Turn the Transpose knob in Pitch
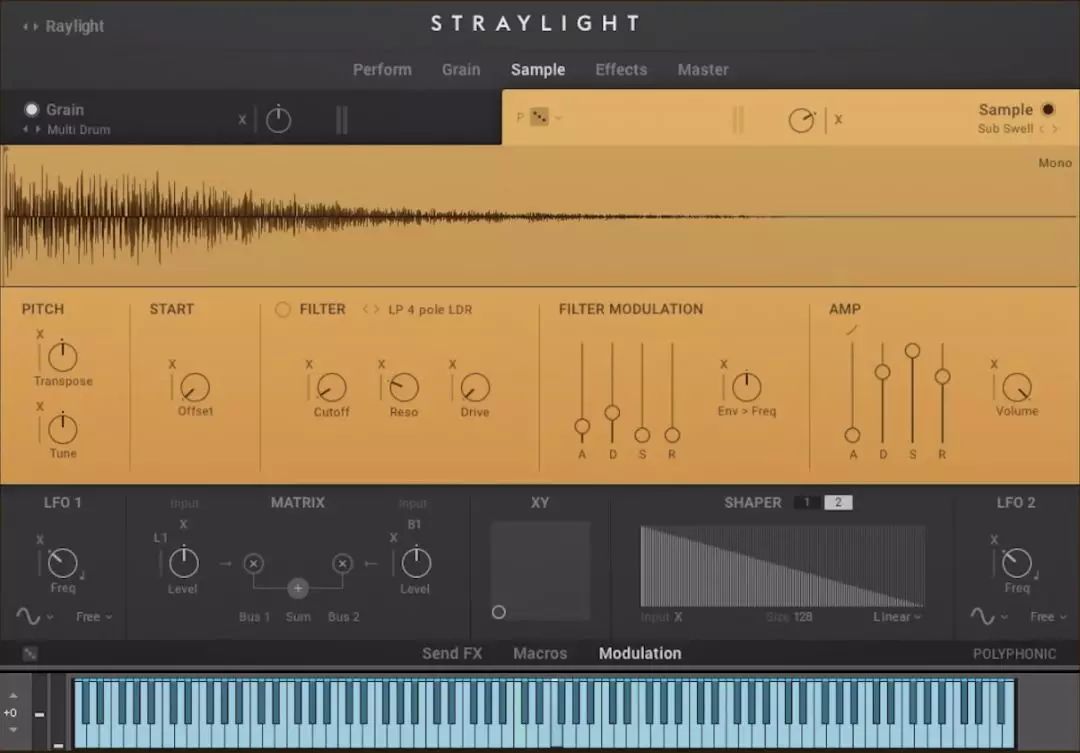The height and width of the screenshot is (753, 1080). [63, 356]
